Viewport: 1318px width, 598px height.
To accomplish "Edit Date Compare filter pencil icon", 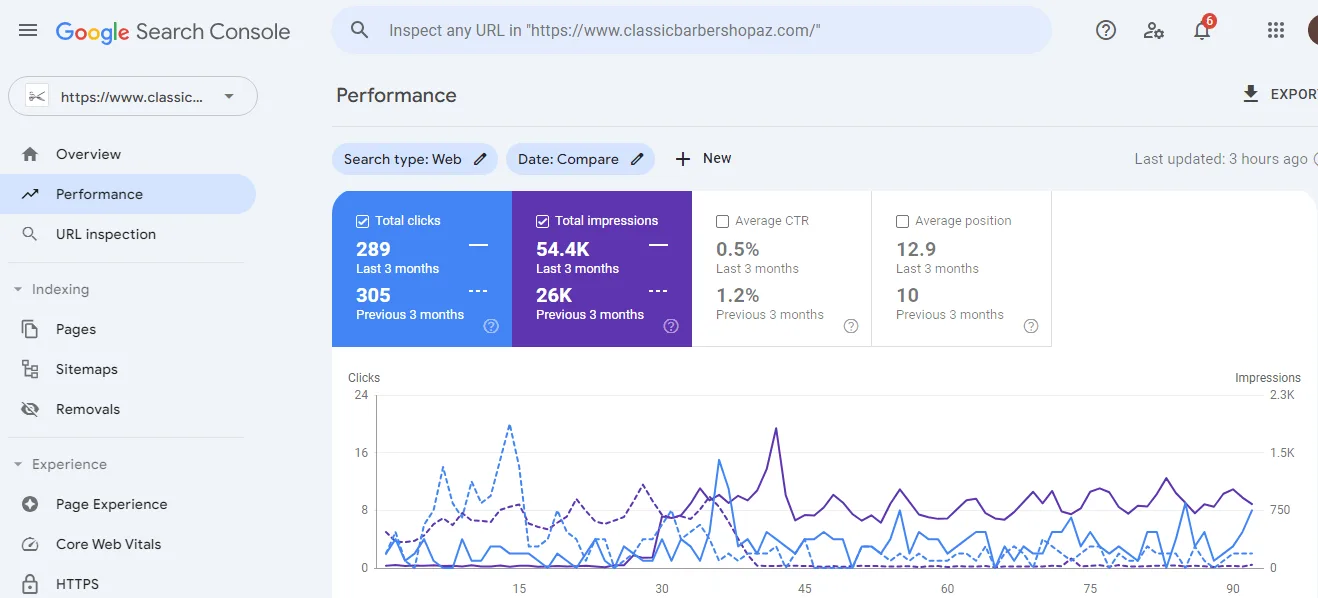I will click(x=637, y=159).
